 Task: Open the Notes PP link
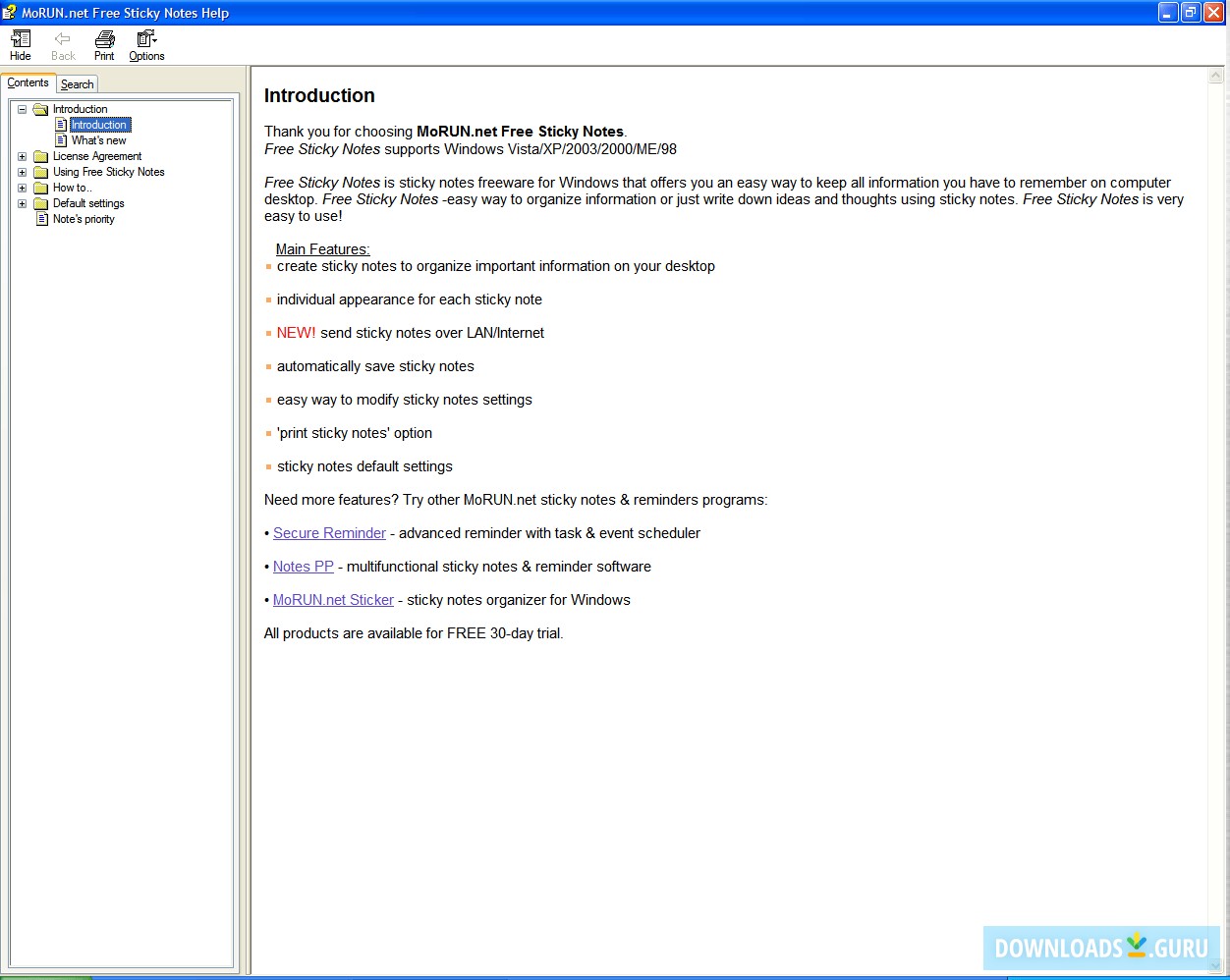pyautogui.click(x=303, y=566)
